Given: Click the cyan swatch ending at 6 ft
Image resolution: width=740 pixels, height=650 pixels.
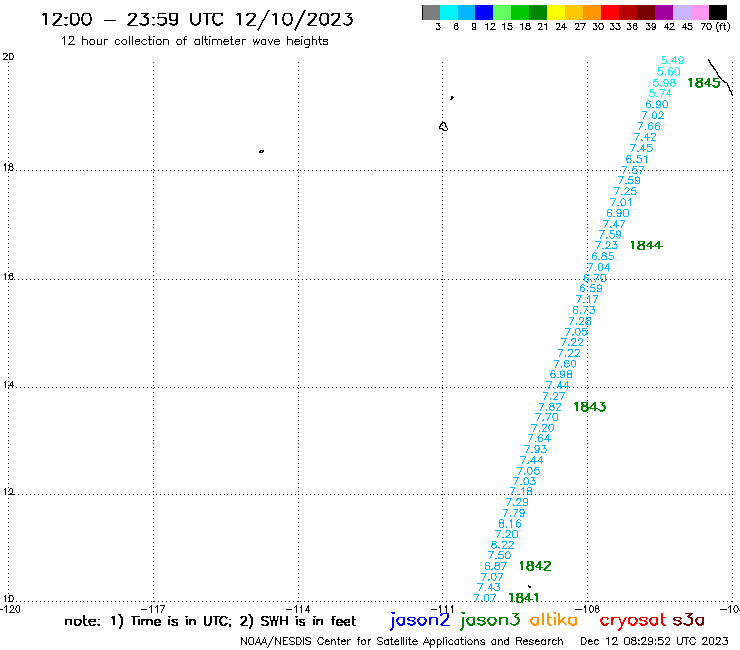Looking at the screenshot, I should point(449,12).
